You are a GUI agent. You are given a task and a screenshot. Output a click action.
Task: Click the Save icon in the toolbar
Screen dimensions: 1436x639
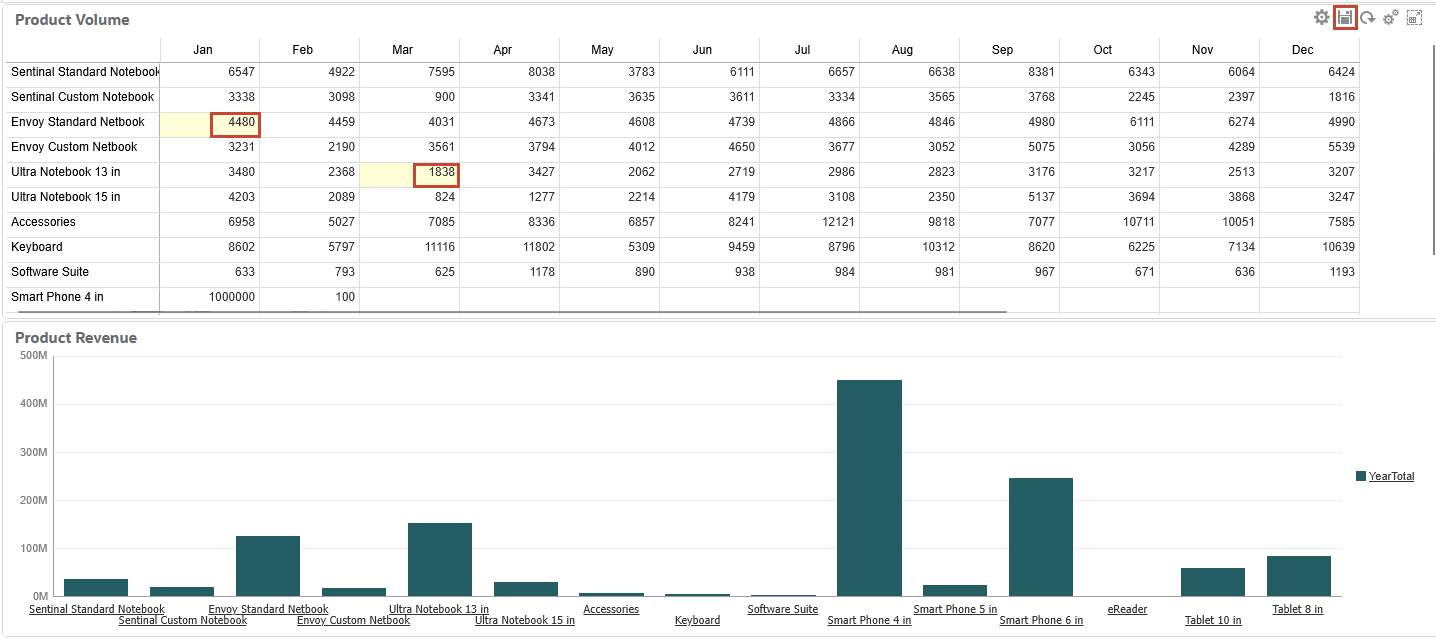1345,17
